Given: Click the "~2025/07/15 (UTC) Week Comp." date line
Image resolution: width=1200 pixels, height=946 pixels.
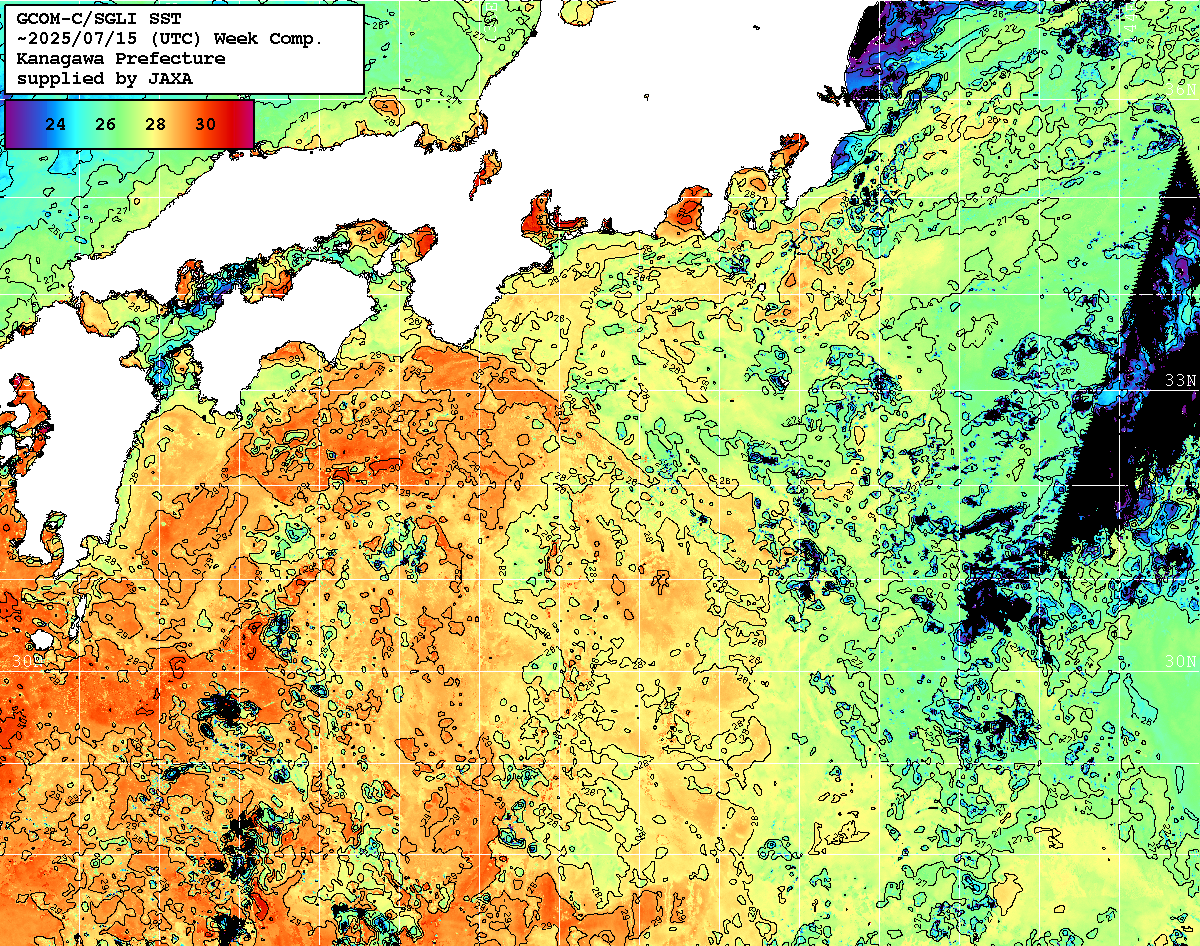Looking at the screenshot, I should point(169,38).
